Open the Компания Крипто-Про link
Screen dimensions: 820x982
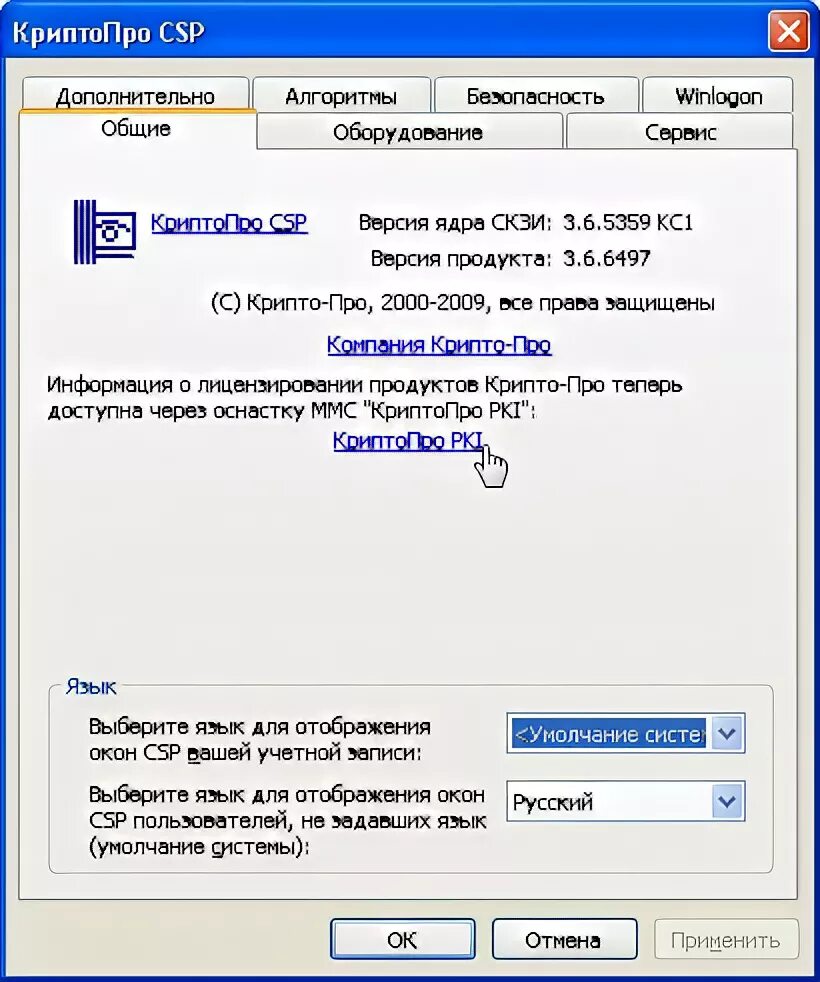(439, 344)
